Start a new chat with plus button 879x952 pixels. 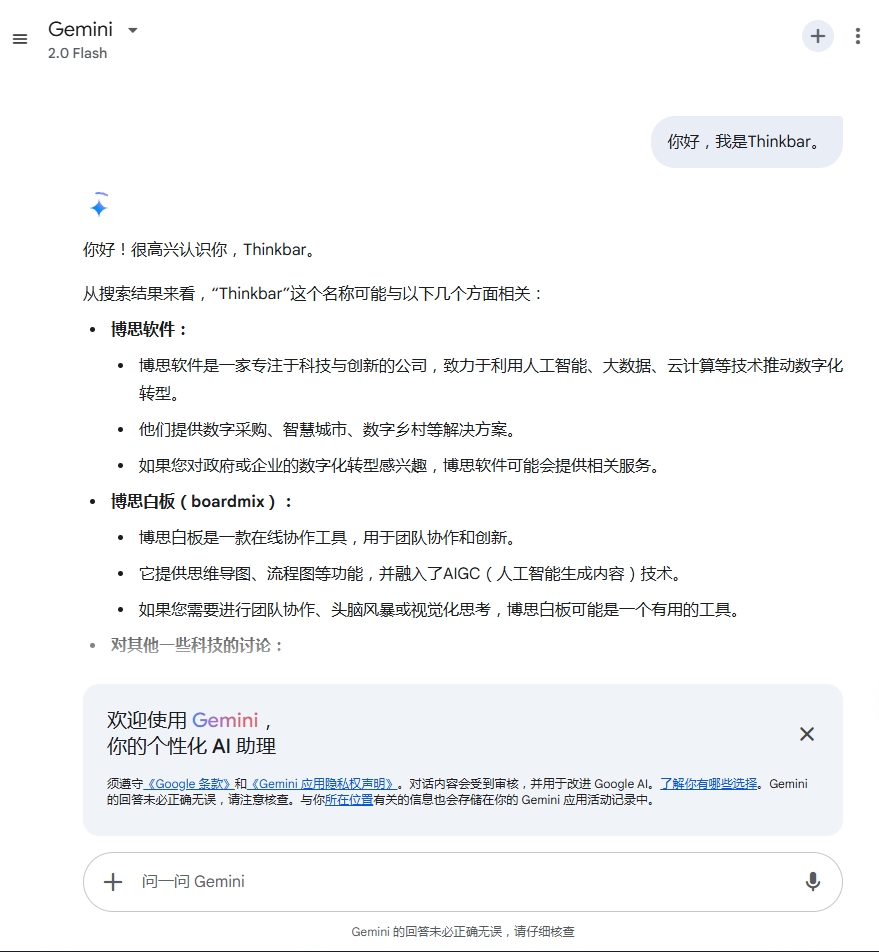[818, 36]
